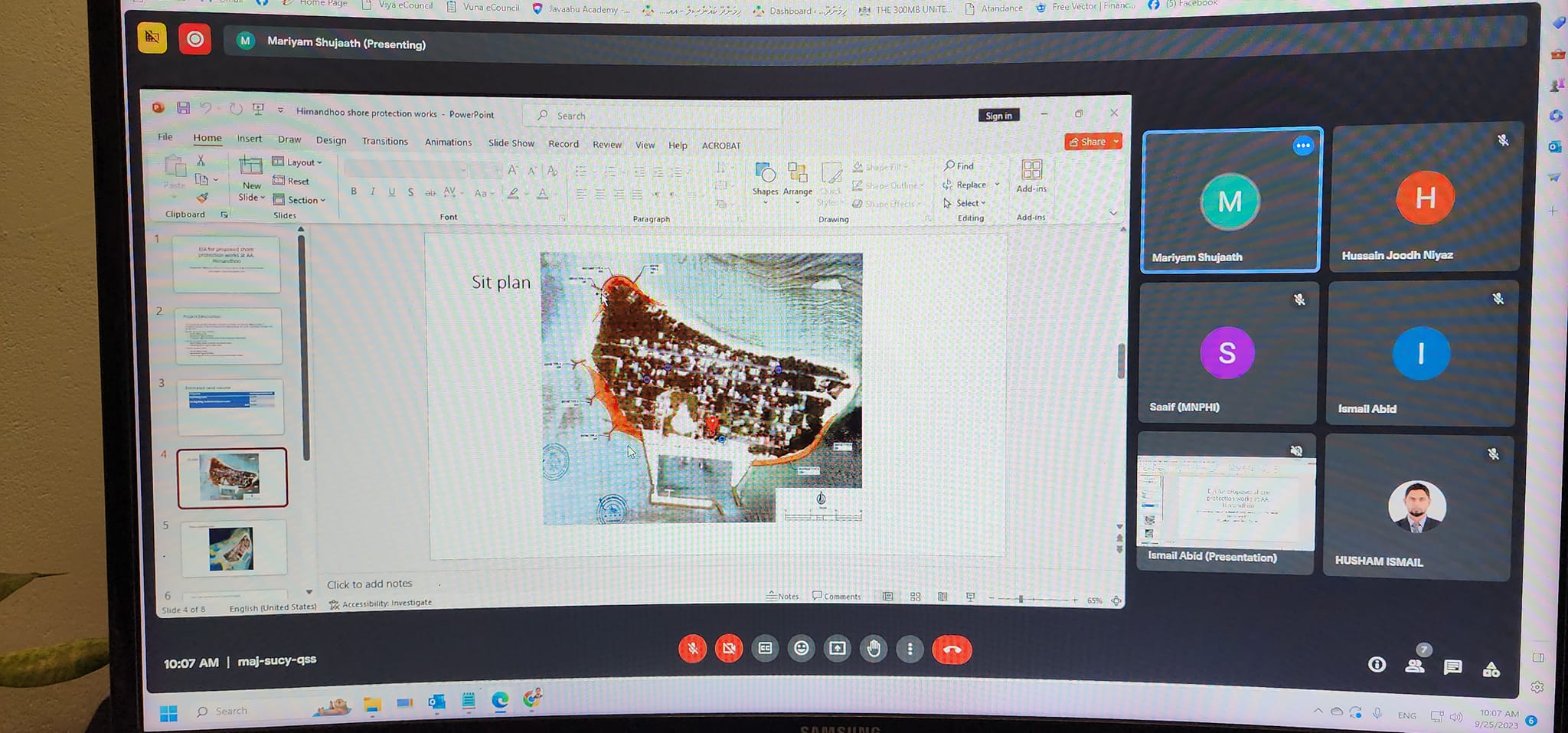
Task: Open Microsoft Edge from the taskbar
Action: pyautogui.click(x=500, y=700)
